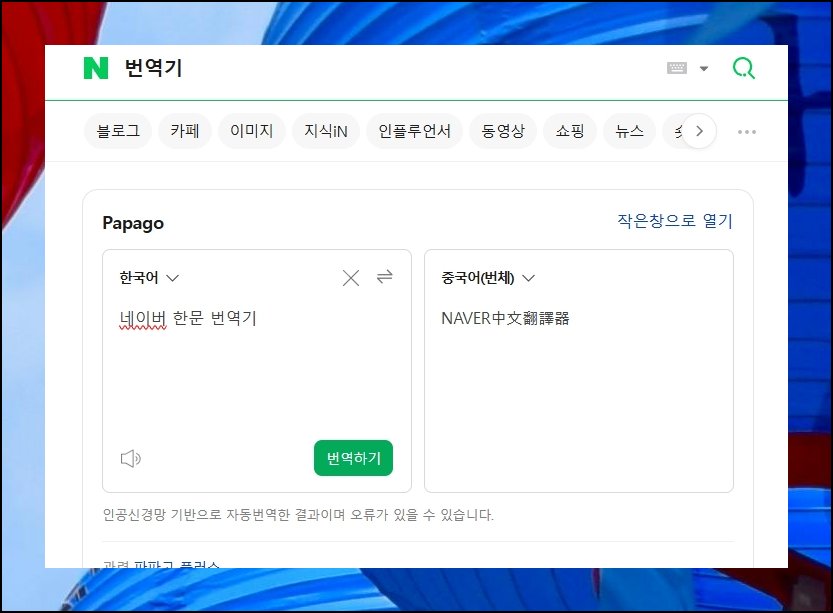Image resolution: width=833 pixels, height=613 pixels.
Task: Open the 한국어 source language dropdown
Action: (x=149, y=277)
